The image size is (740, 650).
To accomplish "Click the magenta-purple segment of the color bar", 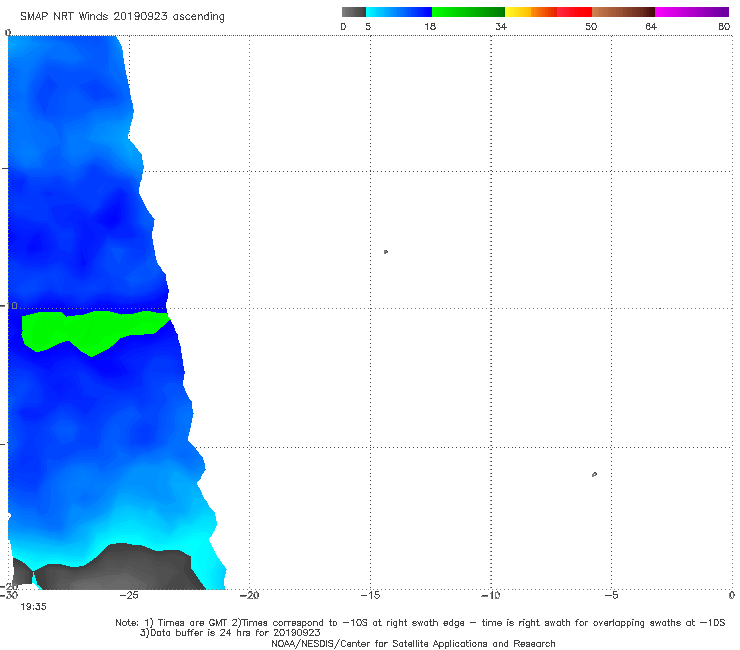I will [692, 12].
